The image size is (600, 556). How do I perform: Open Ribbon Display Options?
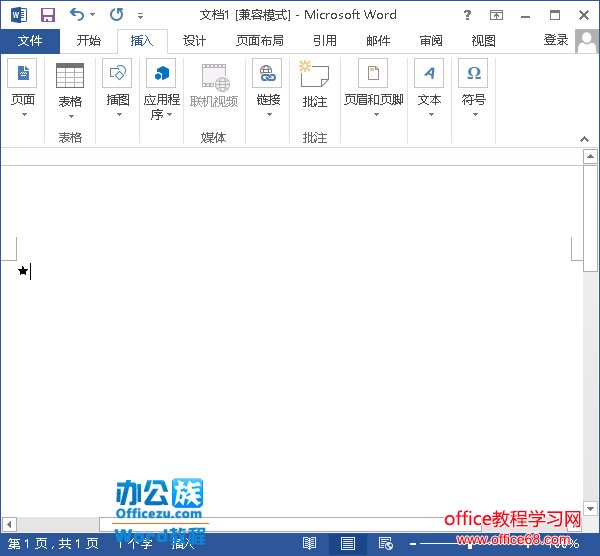(496, 15)
